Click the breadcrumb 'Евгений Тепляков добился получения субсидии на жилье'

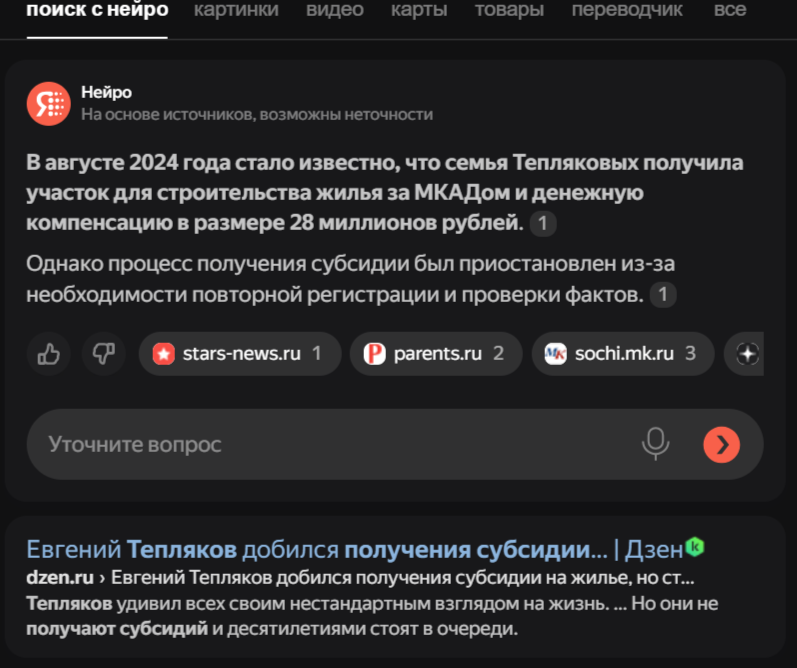point(402,578)
